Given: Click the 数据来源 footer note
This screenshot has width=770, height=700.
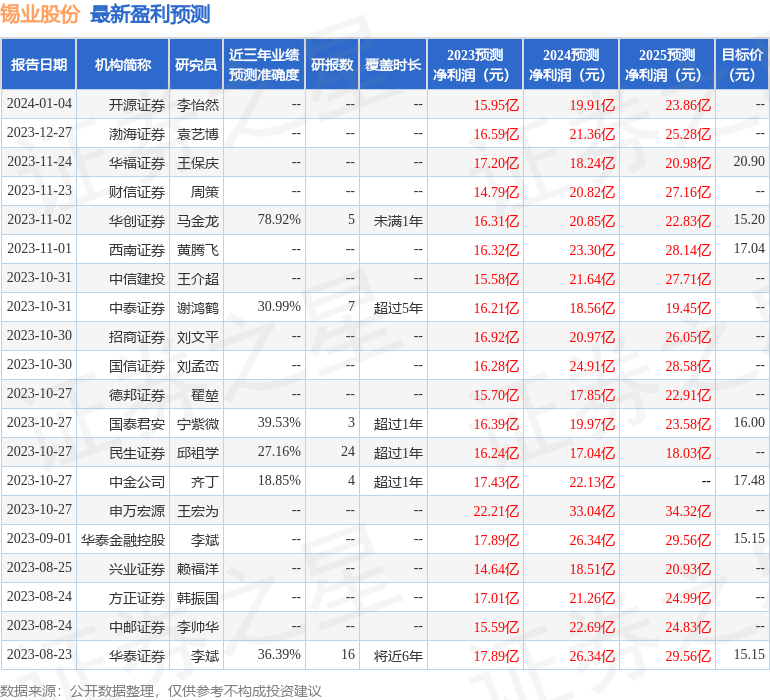Looking at the screenshot, I should coord(161,691).
